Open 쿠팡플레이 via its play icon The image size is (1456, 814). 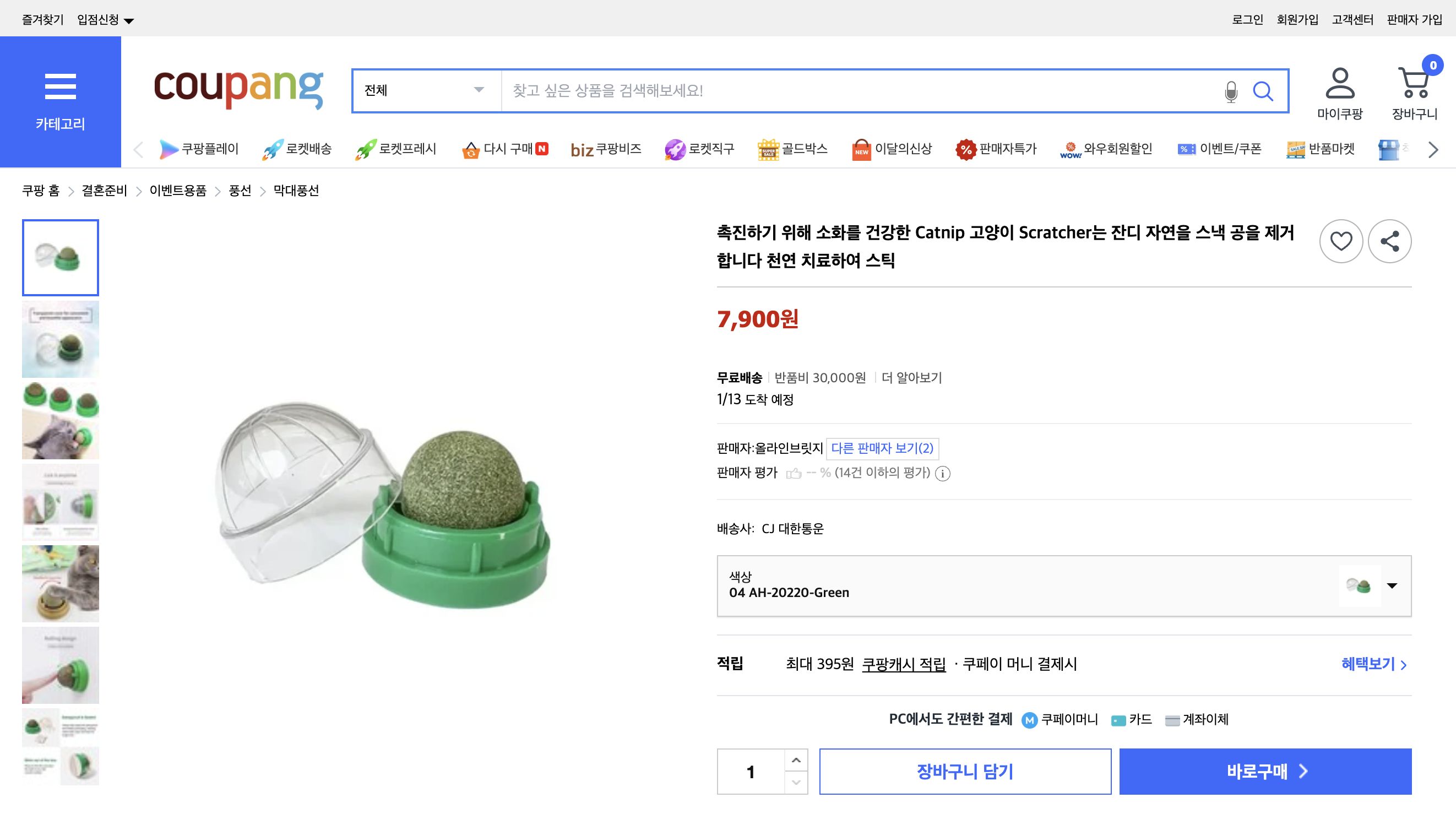pyautogui.click(x=168, y=149)
